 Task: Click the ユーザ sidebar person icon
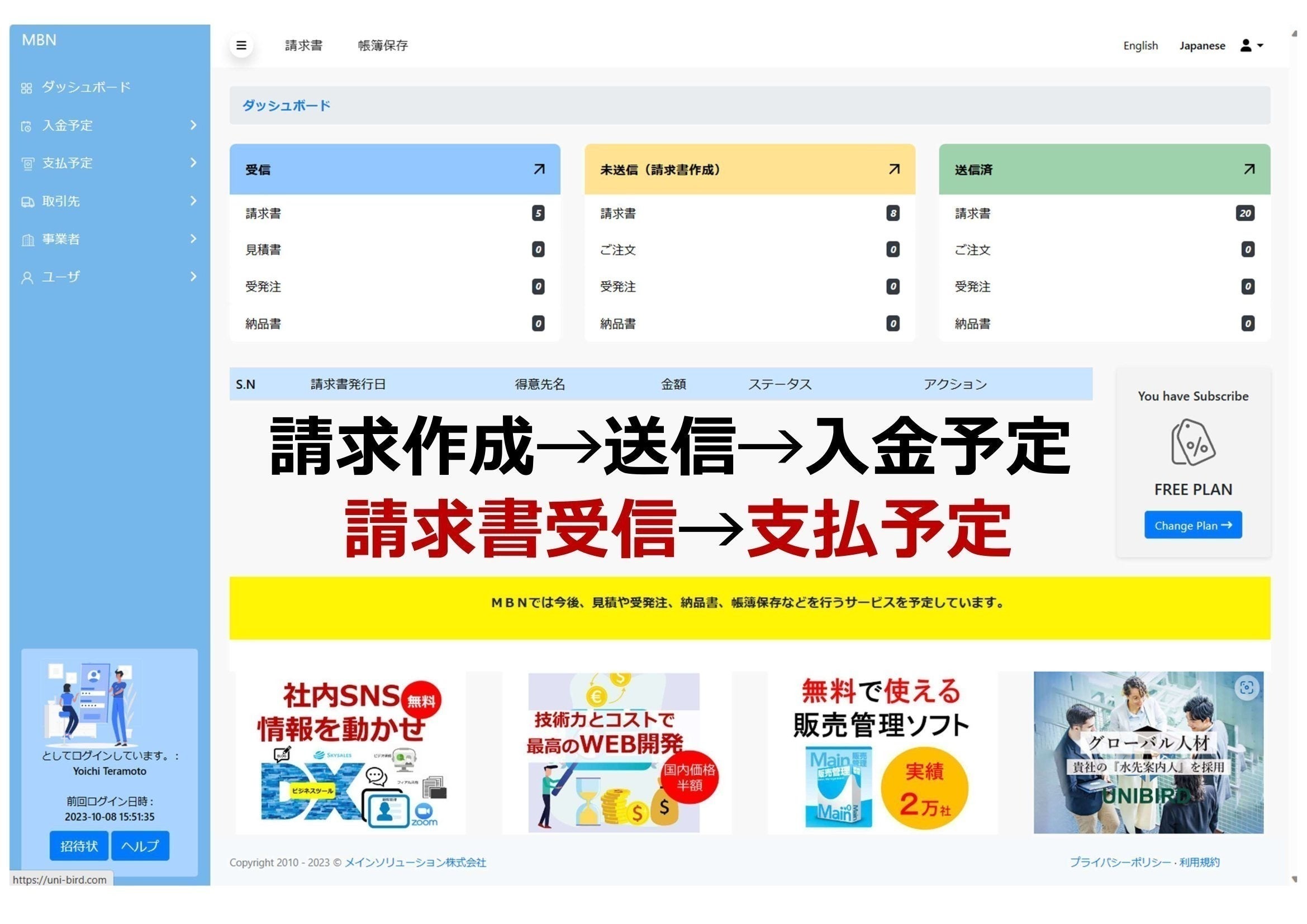(27, 278)
